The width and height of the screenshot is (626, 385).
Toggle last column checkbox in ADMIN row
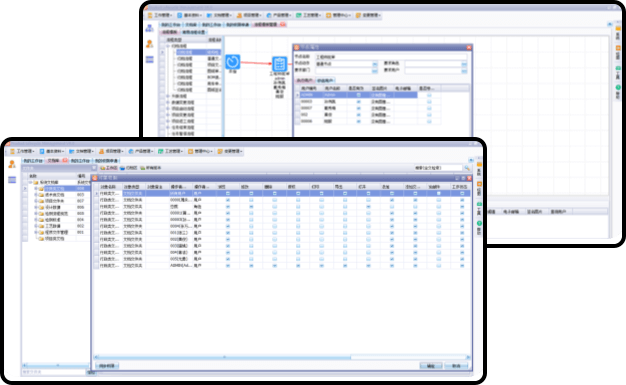coord(462,265)
